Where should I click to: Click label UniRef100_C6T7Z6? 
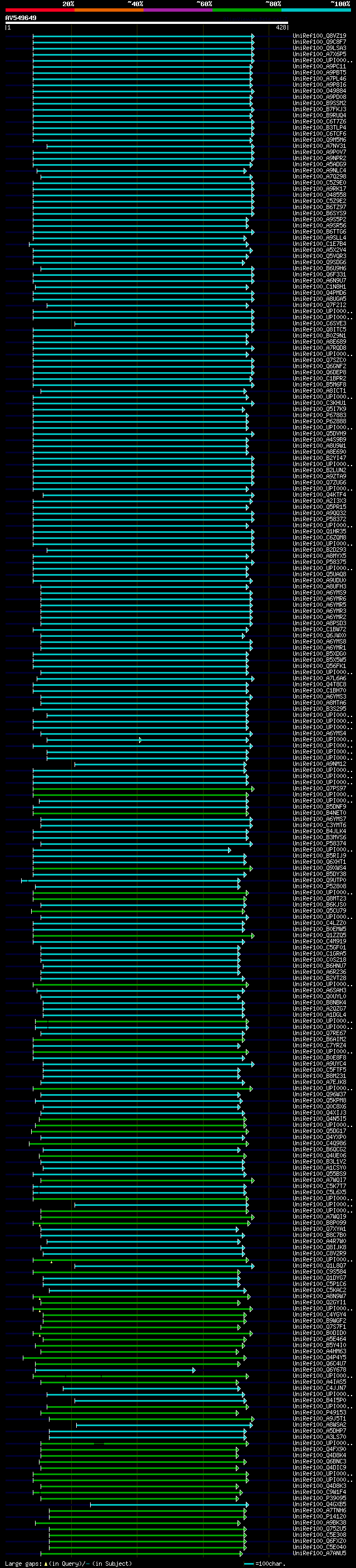click(319, 122)
